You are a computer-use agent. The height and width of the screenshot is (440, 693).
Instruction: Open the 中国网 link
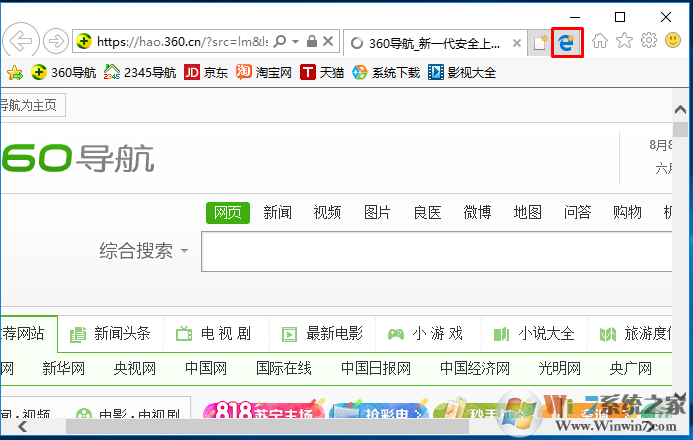pos(206,368)
